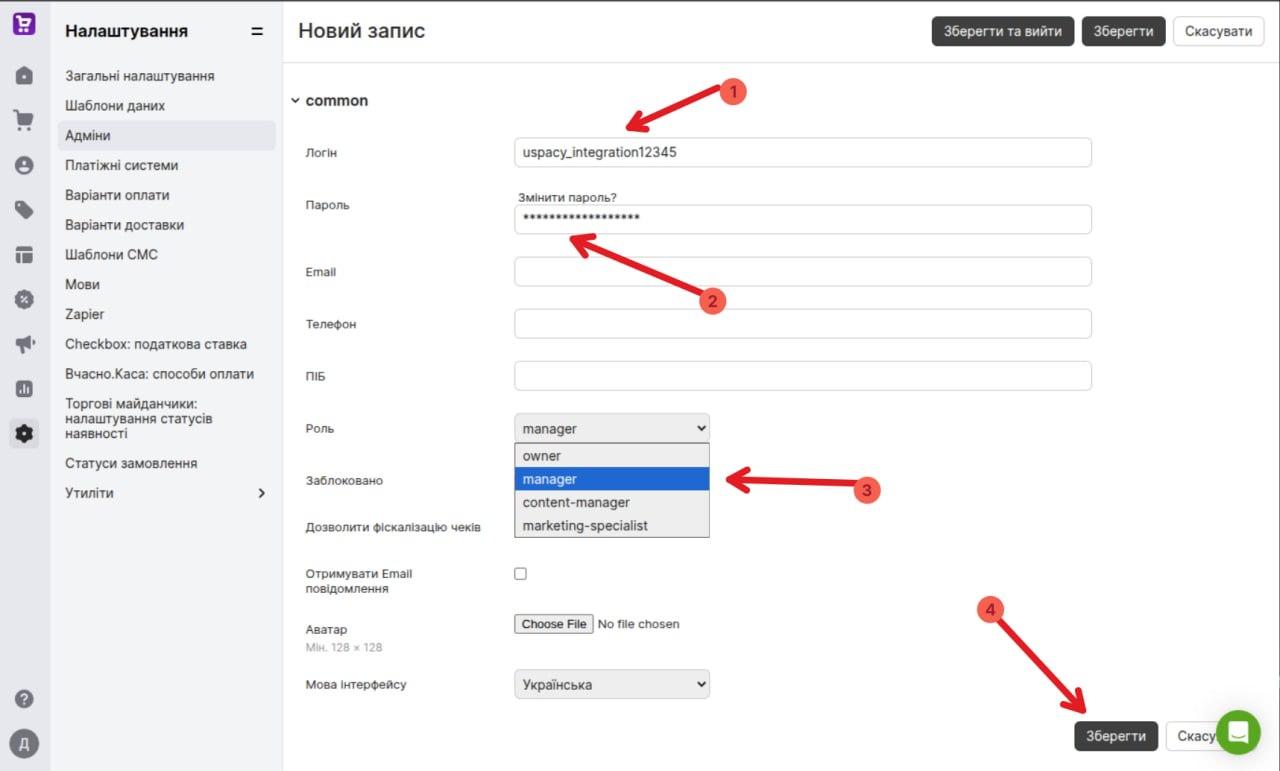Click the top Скасувати button
This screenshot has height=771, width=1280.
pos(1218,31)
